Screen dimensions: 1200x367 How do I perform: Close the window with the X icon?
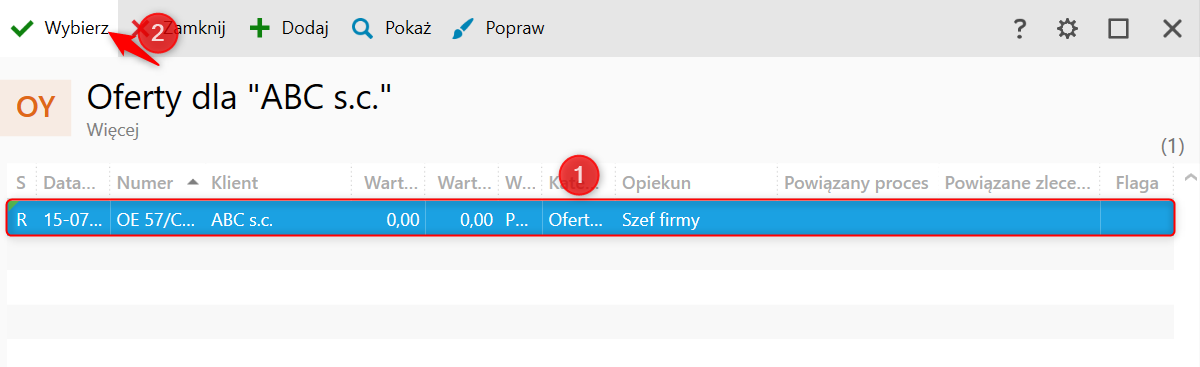[1172, 29]
